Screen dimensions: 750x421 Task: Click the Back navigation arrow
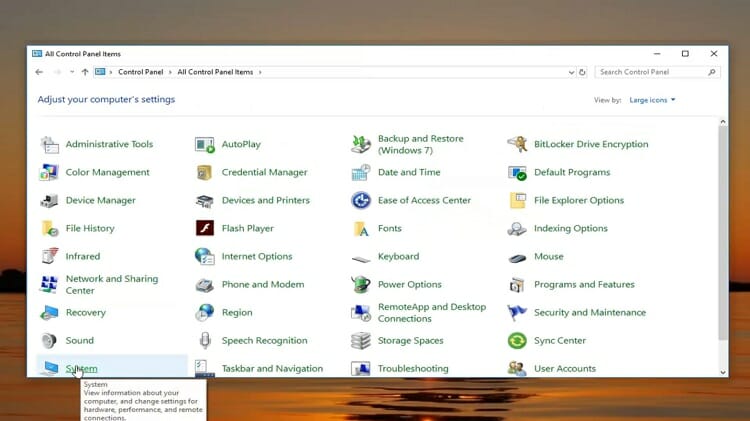39,72
